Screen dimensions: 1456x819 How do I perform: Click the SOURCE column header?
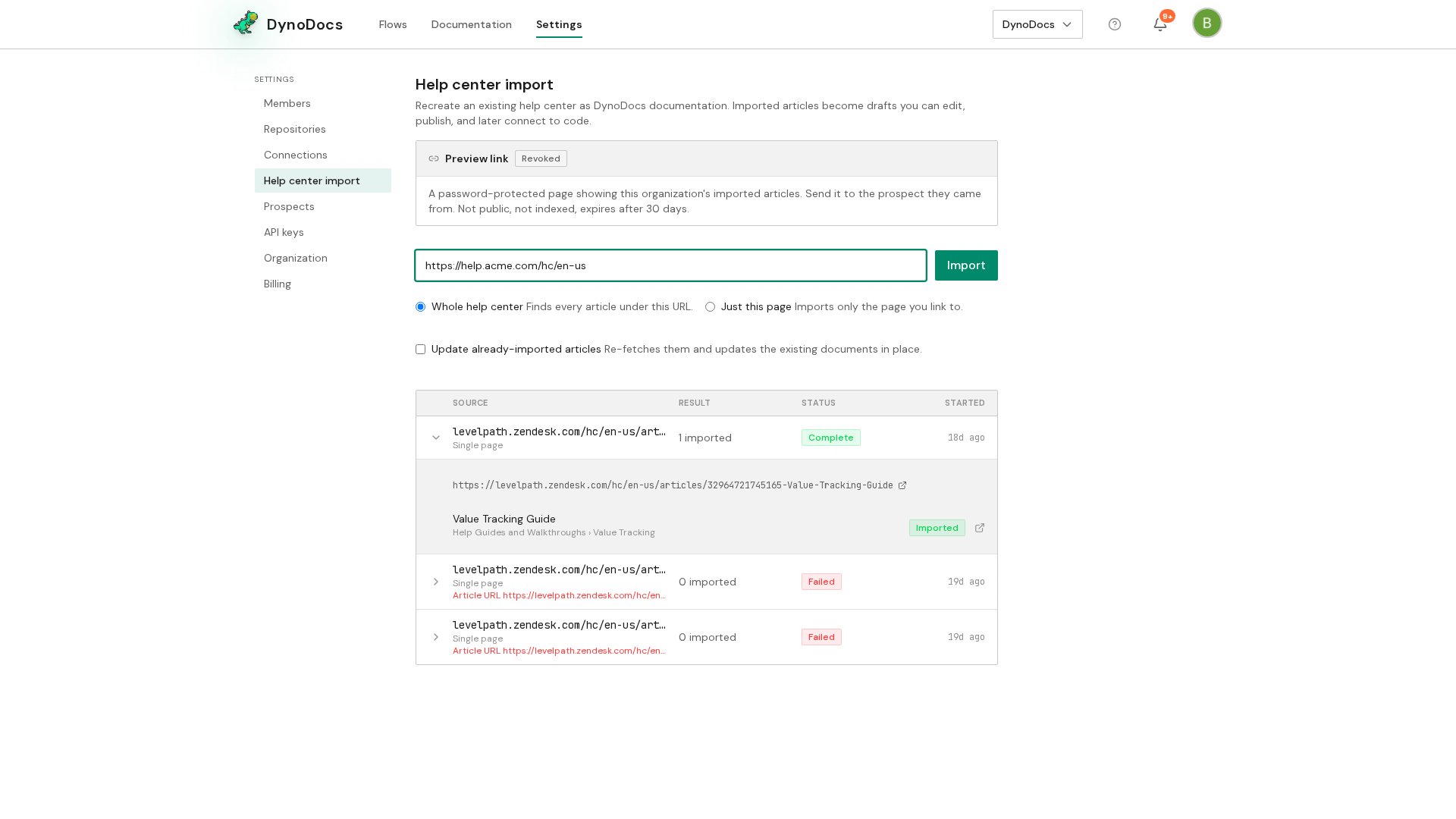(x=470, y=403)
